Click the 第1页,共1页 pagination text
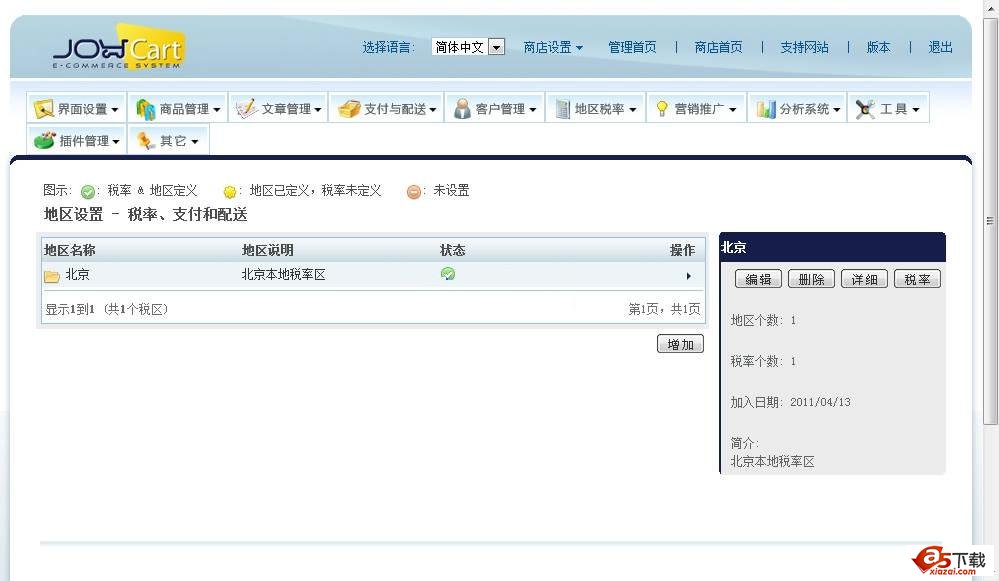The width and height of the screenshot is (999, 581). click(x=664, y=309)
